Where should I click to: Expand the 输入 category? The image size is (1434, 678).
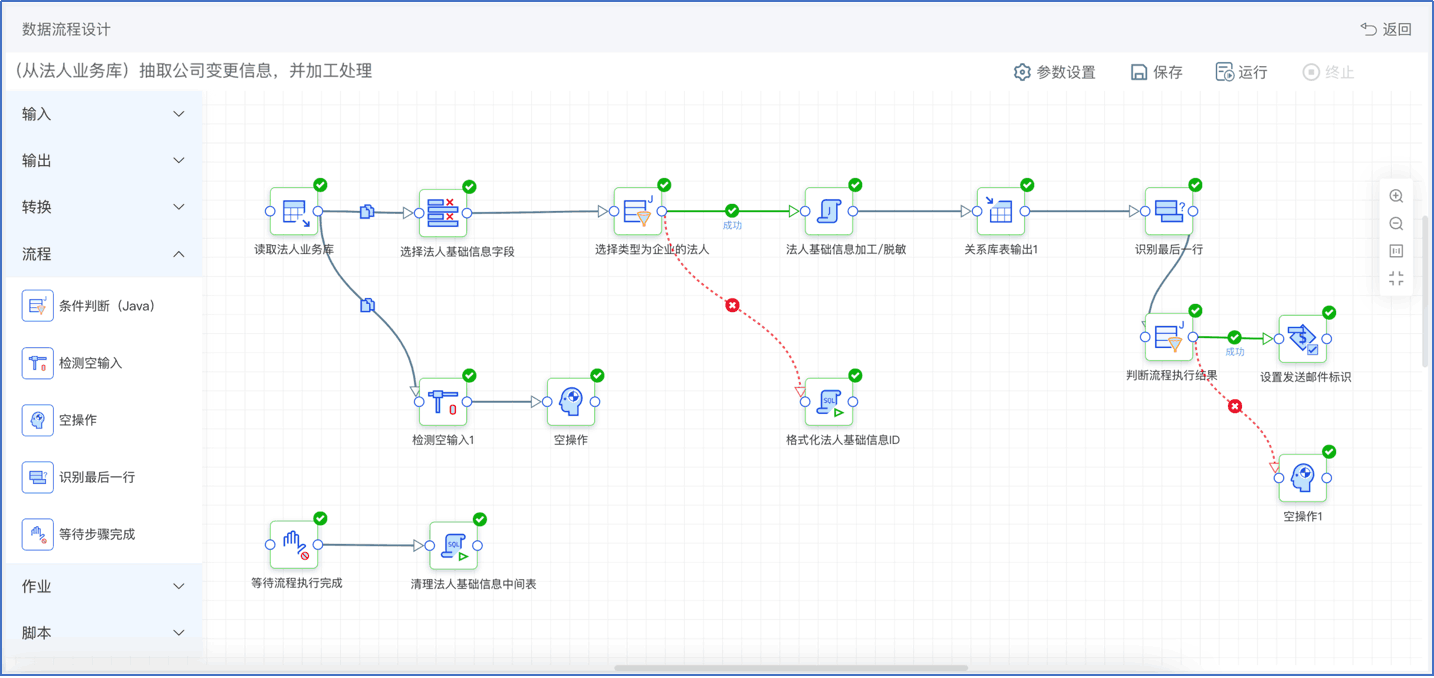click(103, 114)
